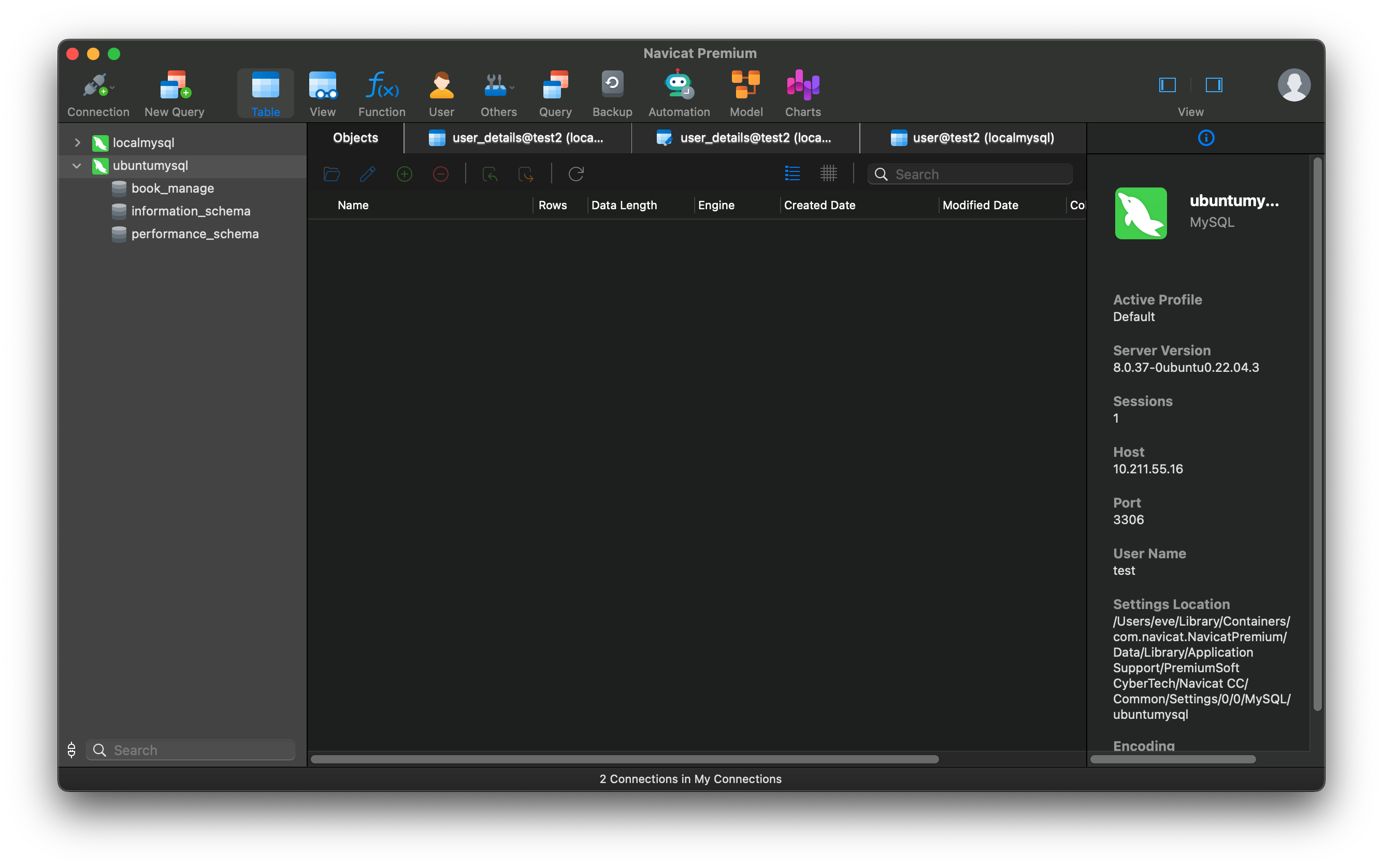Switch objects to grid icon view

click(828, 173)
